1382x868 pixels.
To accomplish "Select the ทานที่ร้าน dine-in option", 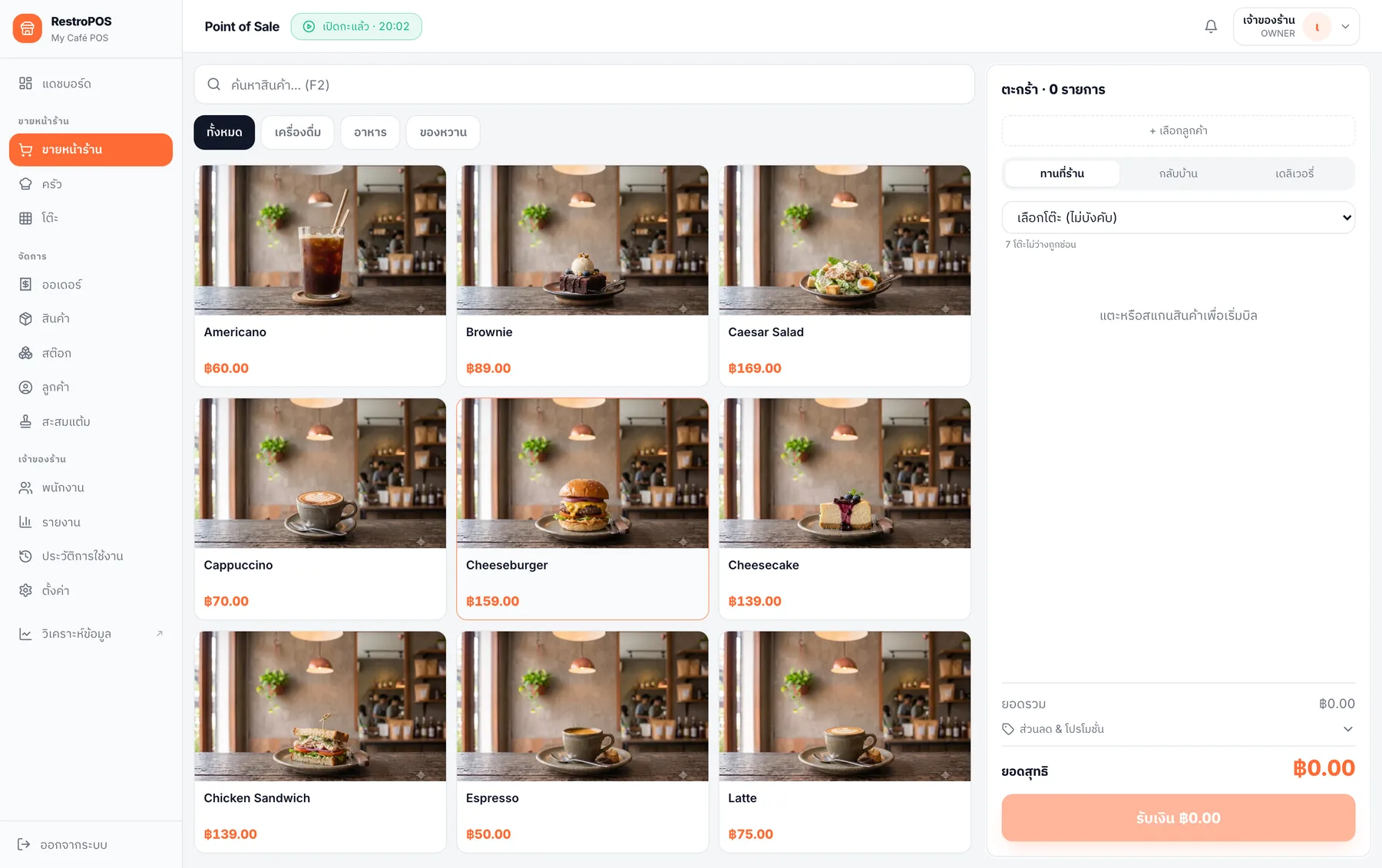I will tap(1062, 173).
